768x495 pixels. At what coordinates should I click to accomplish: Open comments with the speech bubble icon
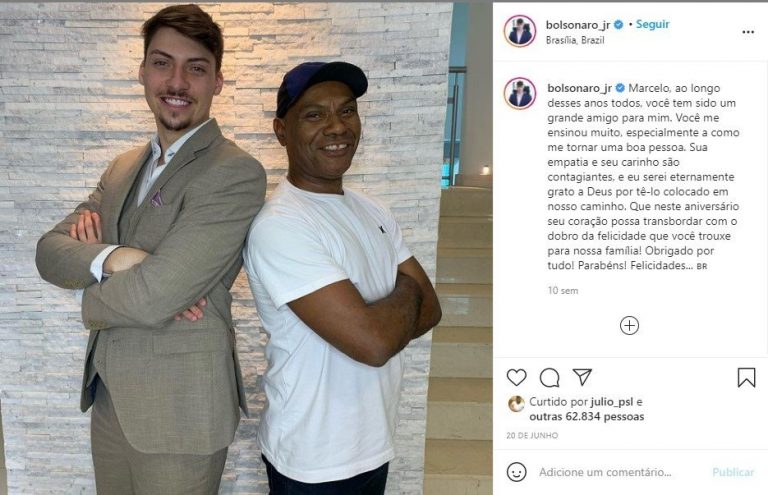point(550,377)
